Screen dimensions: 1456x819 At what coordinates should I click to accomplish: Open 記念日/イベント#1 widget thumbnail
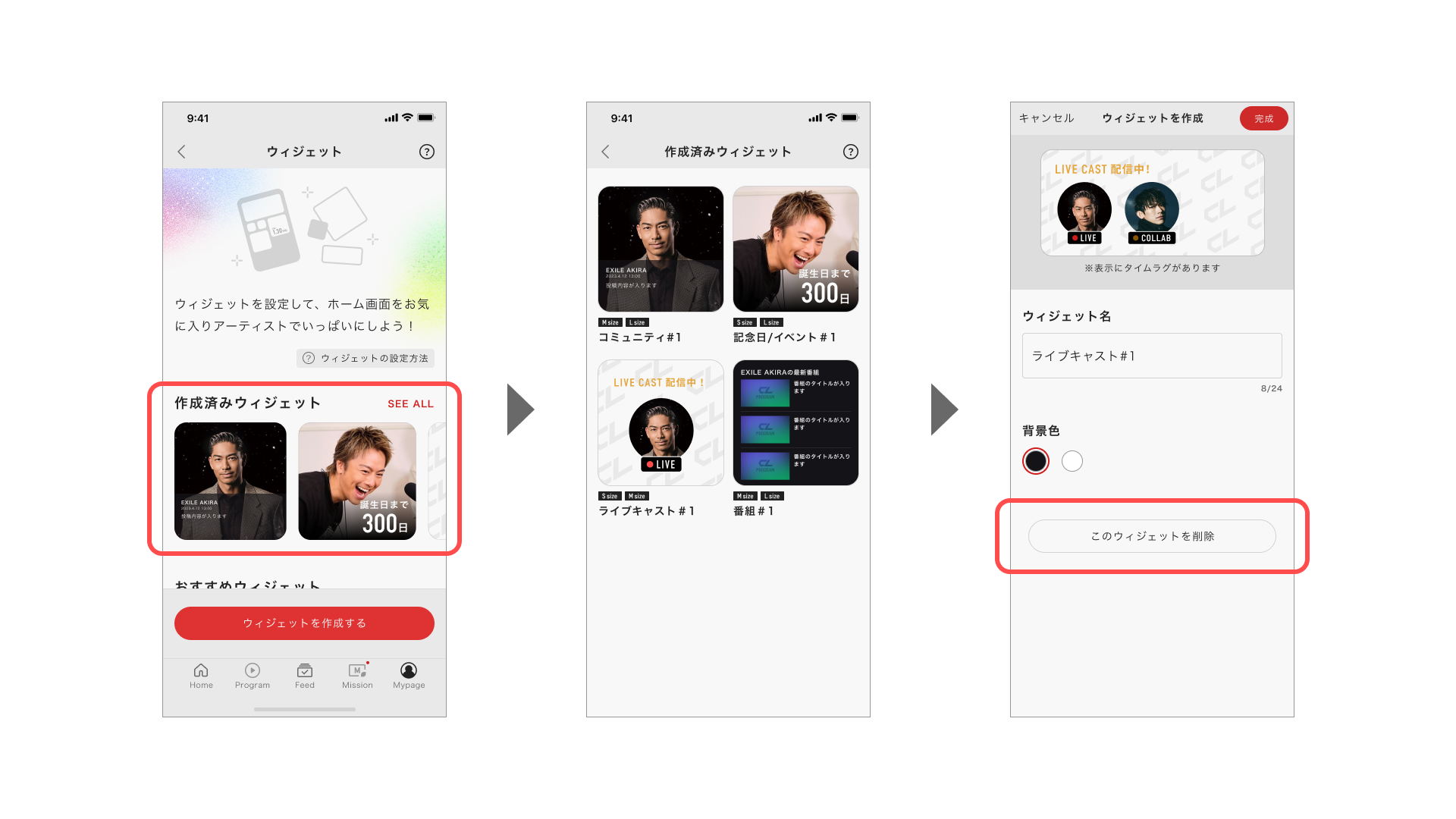click(x=795, y=249)
